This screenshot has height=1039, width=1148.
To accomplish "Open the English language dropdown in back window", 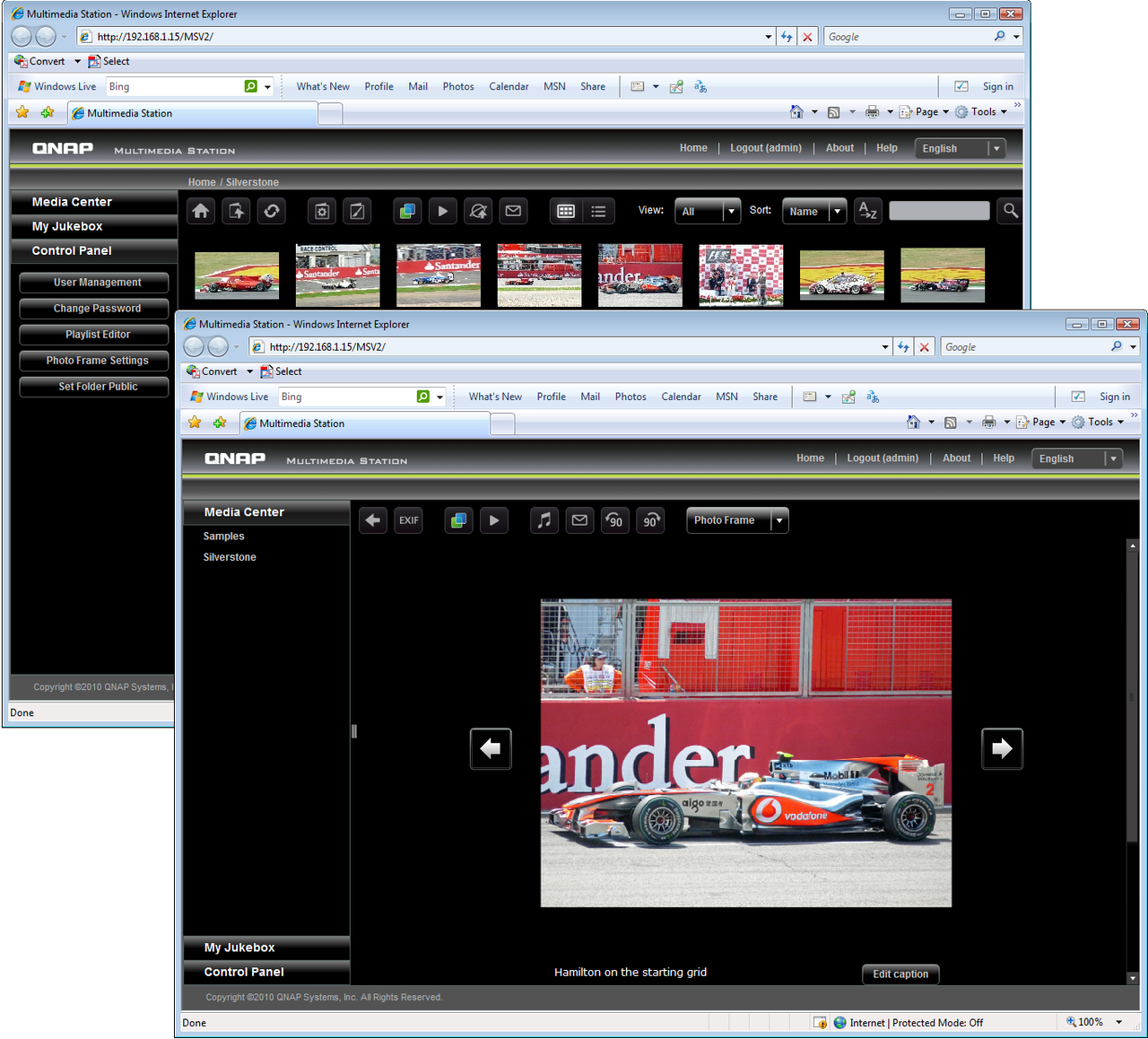I will tap(960, 149).
